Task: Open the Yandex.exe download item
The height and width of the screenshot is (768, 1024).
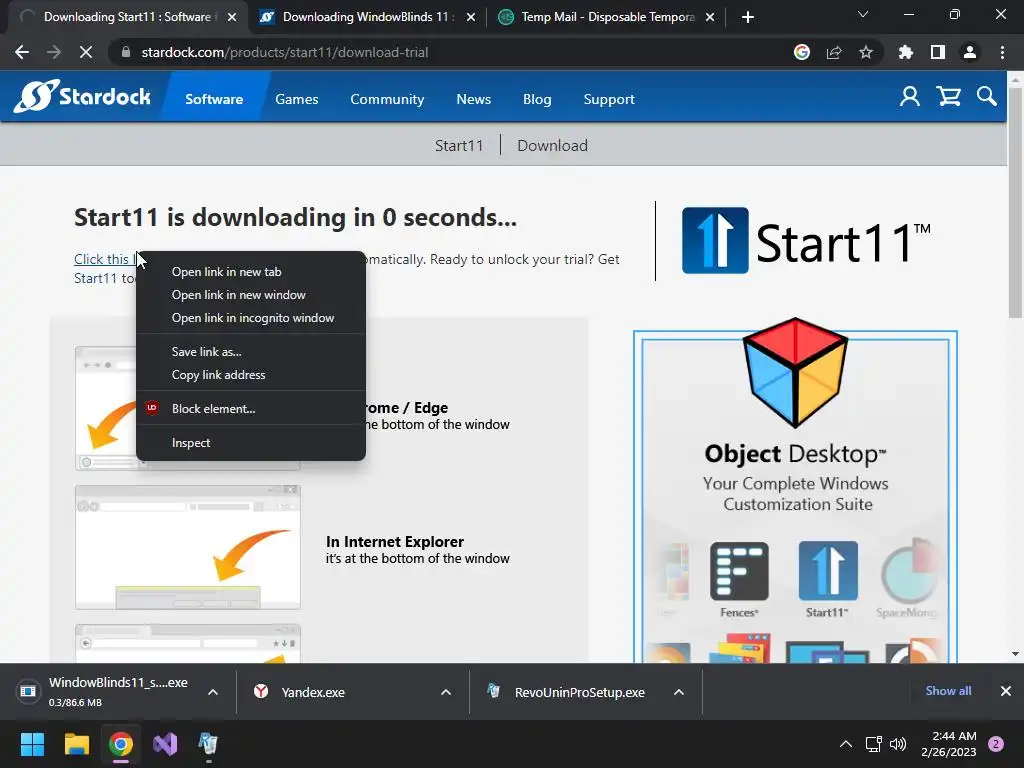Action: 340,692
